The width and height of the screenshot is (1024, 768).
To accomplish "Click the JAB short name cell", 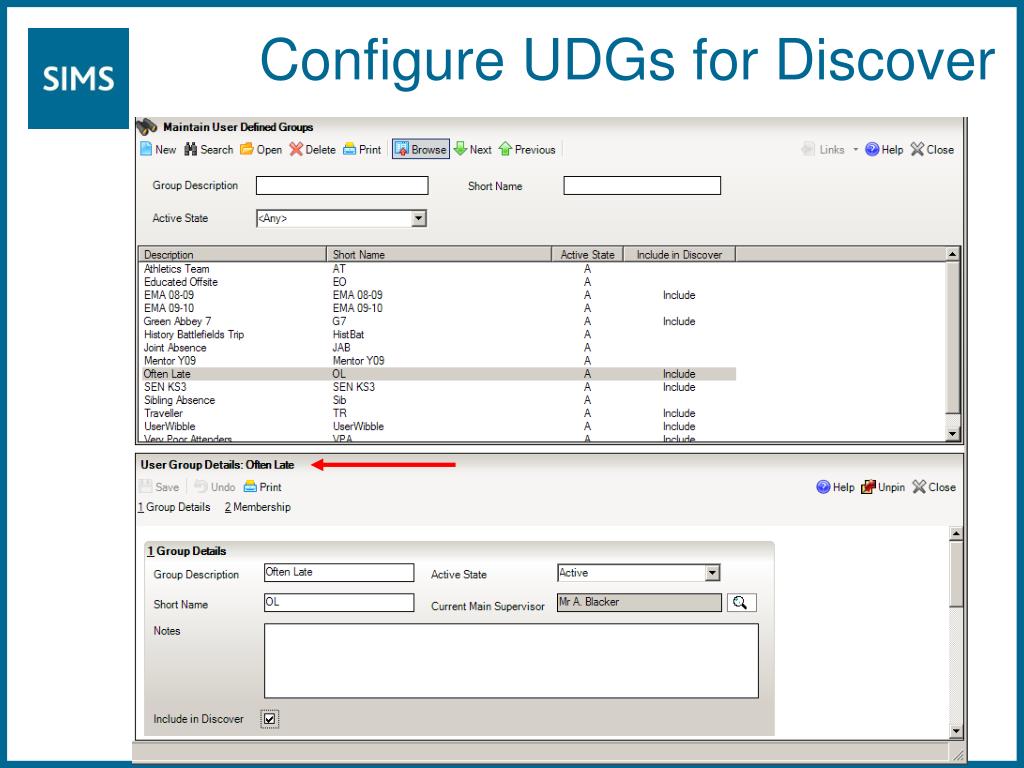I will [x=341, y=347].
